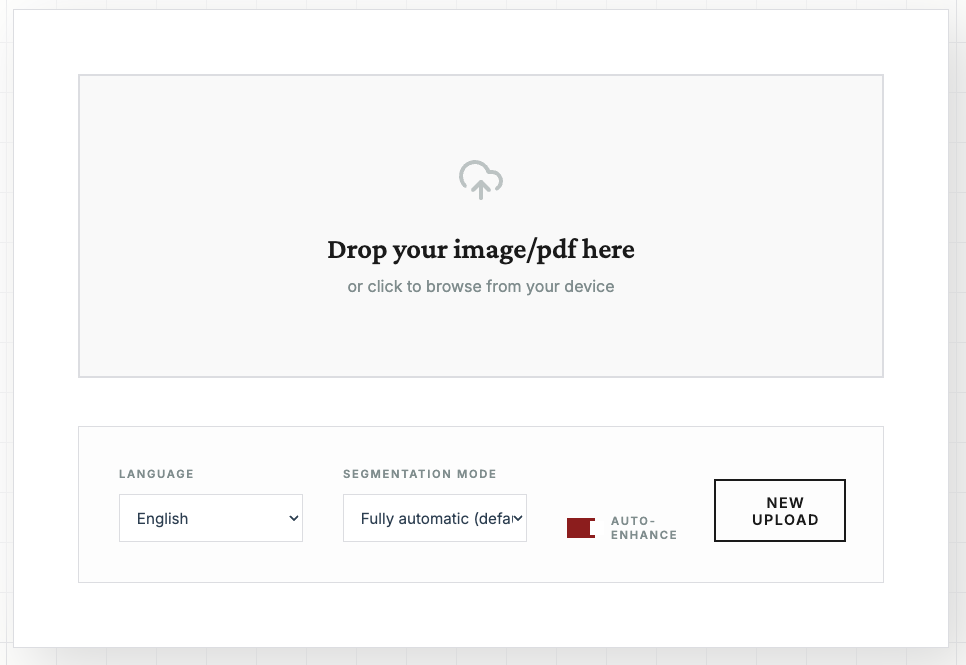Click the "Language" field label

[x=156, y=474]
